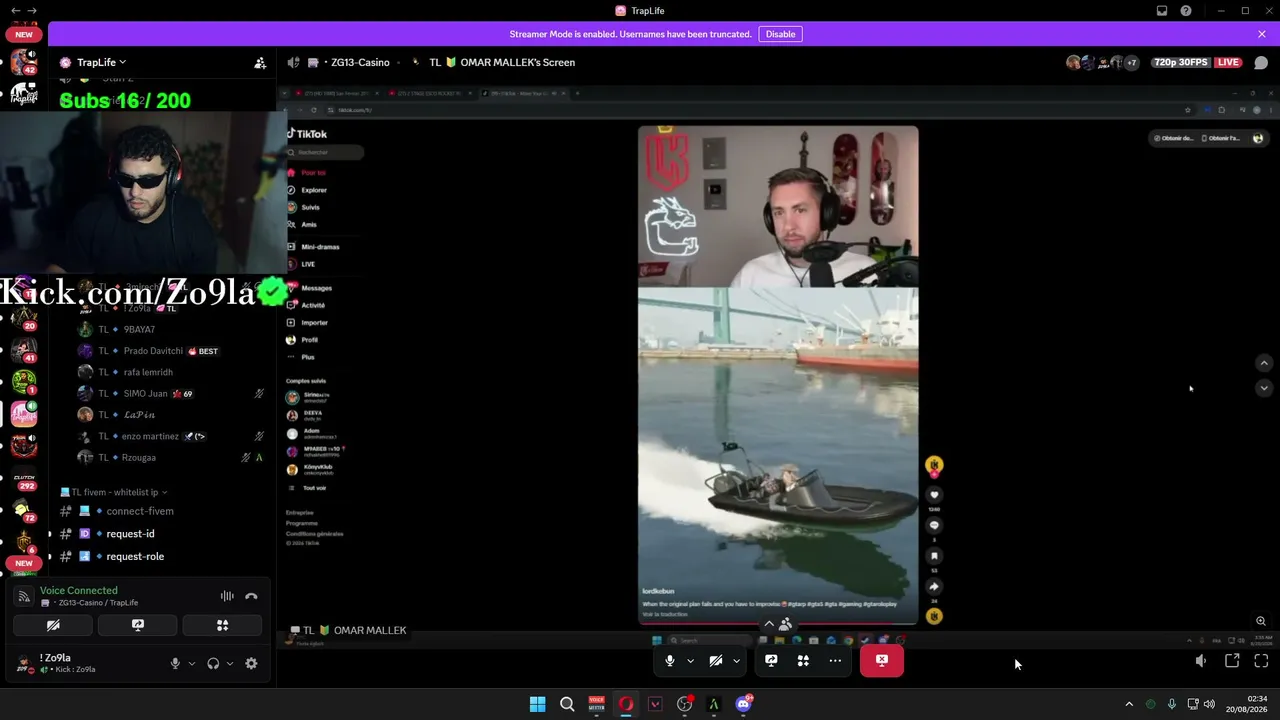Click the Voice Connected status text

tap(78, 590)
